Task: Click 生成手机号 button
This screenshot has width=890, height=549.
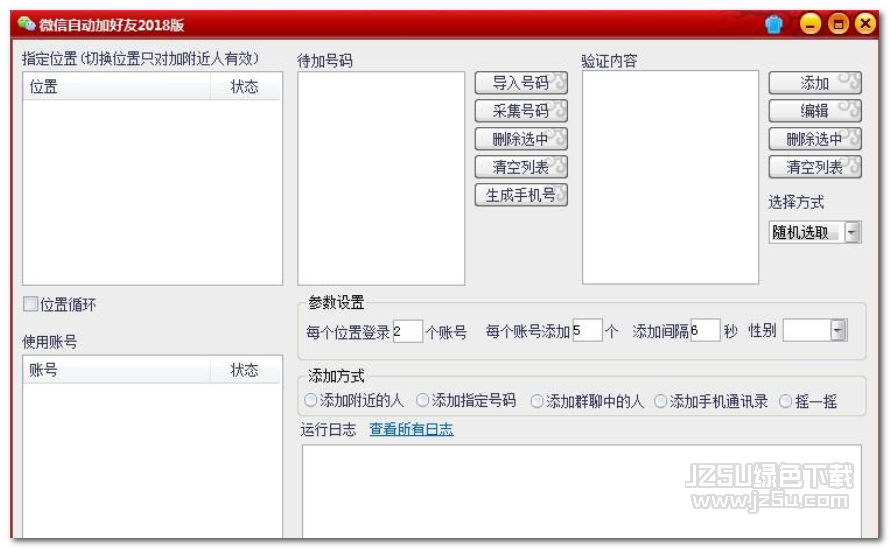Action: coord(520,195)
